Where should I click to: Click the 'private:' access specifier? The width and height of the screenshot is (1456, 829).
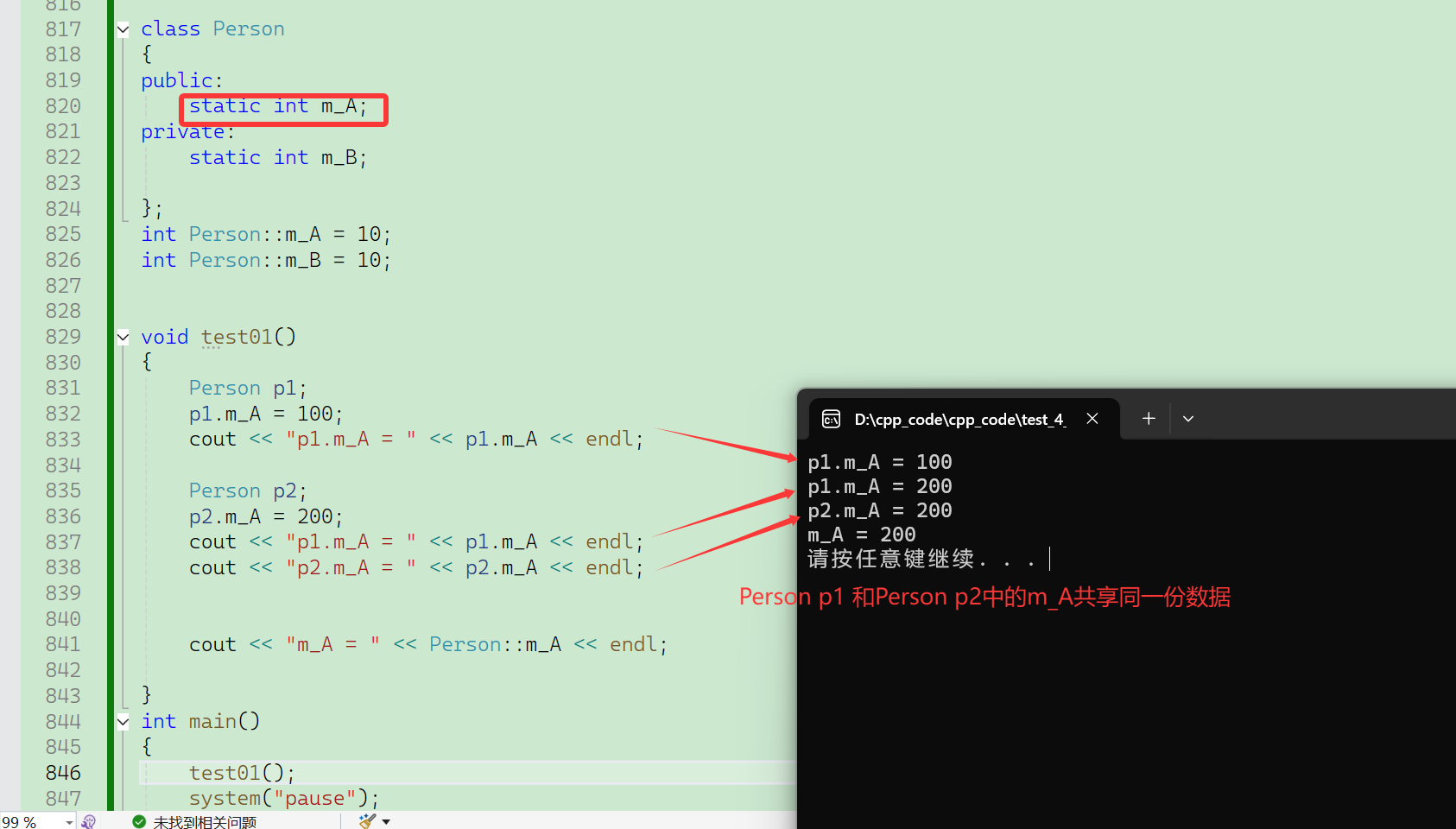point(188,133)
